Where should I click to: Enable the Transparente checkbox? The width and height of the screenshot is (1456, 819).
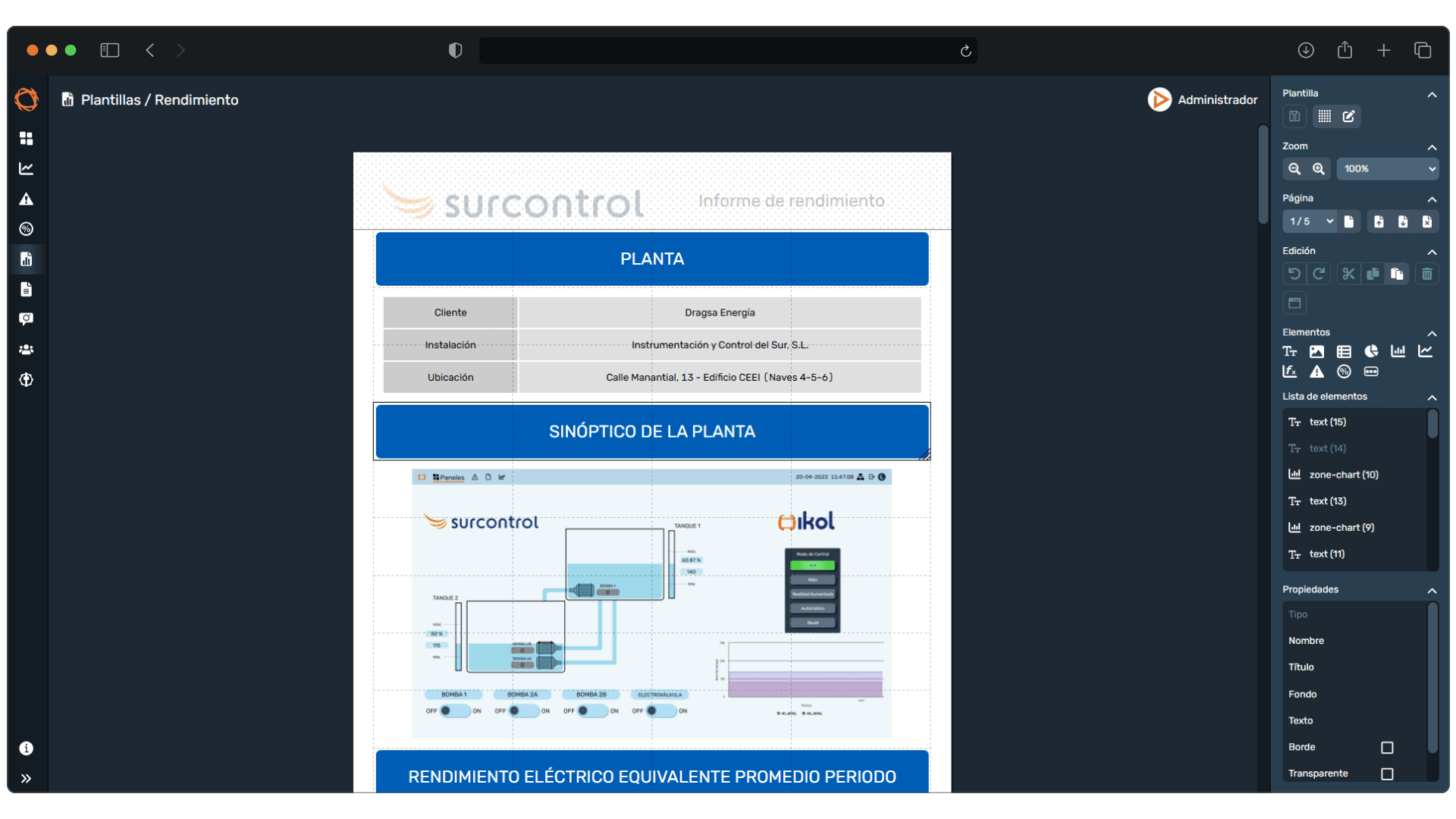1387,774
